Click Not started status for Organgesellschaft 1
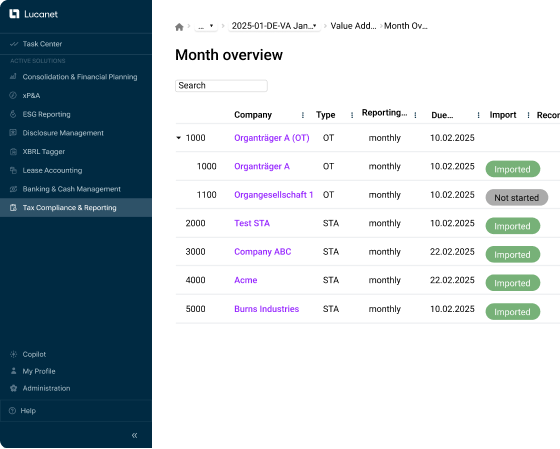The height and width of the screenshot is (449, 560). [x=516, y=198]
